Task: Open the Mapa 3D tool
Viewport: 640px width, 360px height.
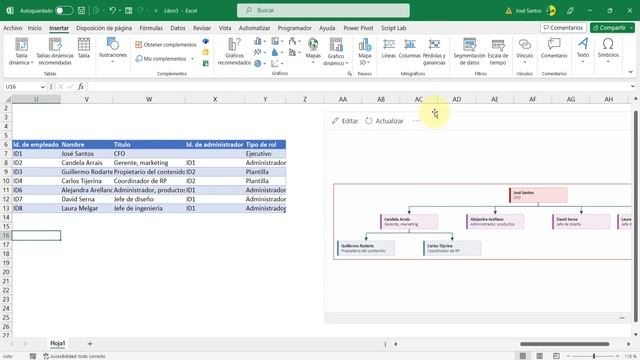Action: [364, 51]
